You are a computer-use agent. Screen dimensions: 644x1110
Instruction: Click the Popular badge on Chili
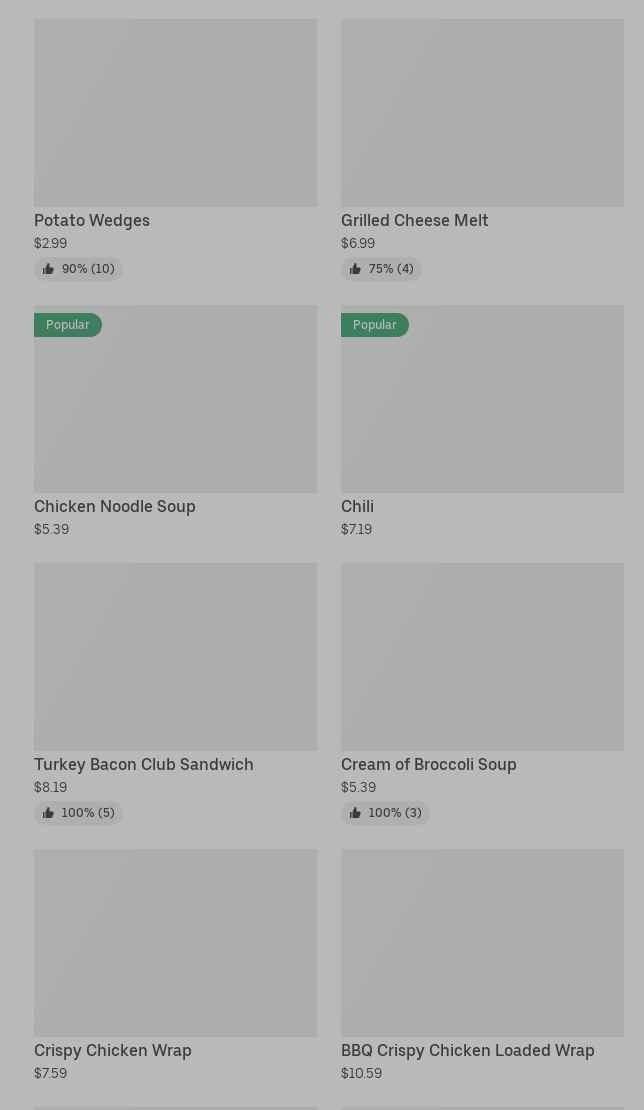[x=375, y=325]
